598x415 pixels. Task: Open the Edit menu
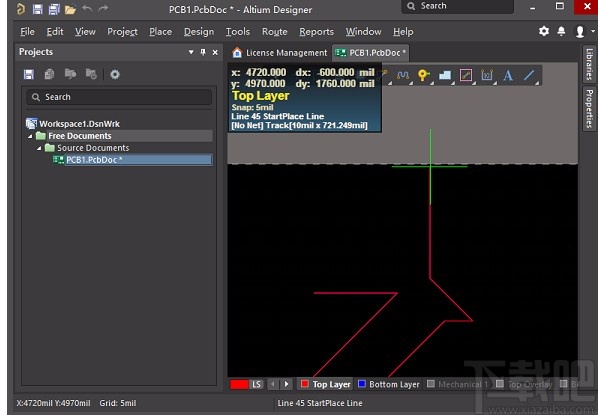coord(55,32)
